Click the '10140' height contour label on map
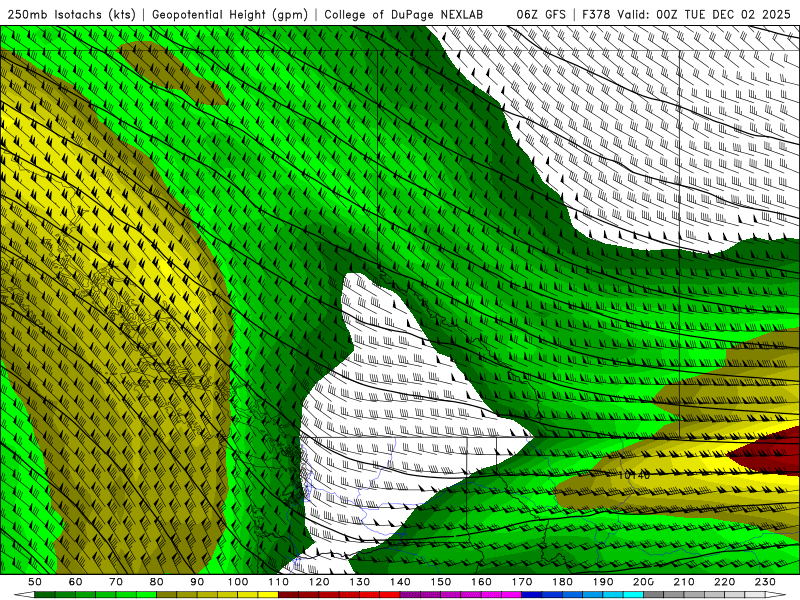 (634, 475)
